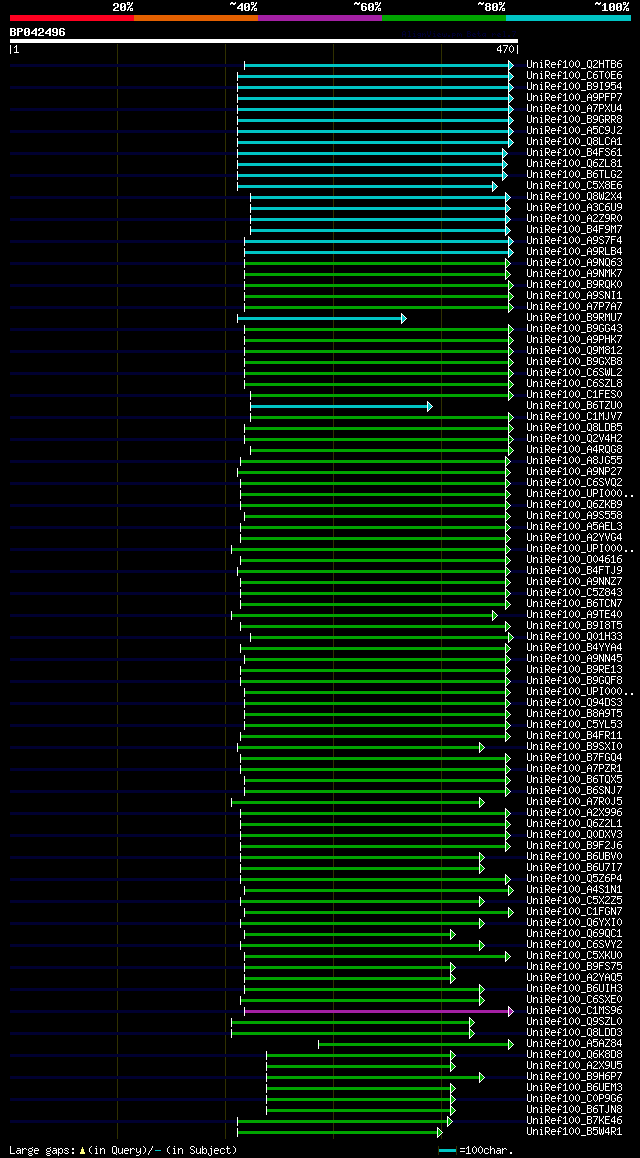640x1158 pixels.
Task: Select the UniRef100_A7R0J5 label
Action: point(574,802)
